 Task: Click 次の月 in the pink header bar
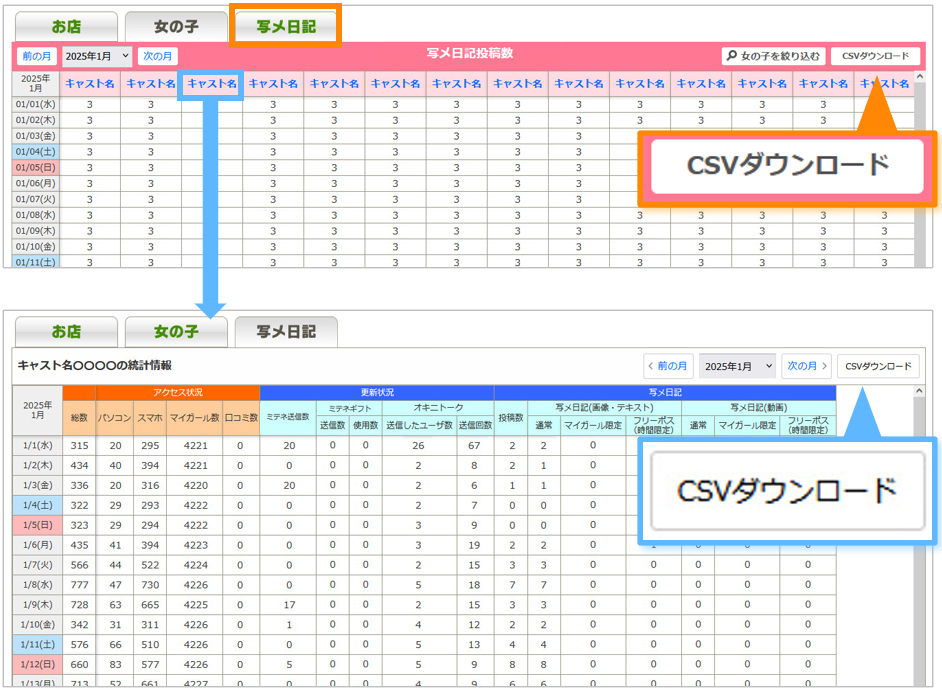point(158,56)
